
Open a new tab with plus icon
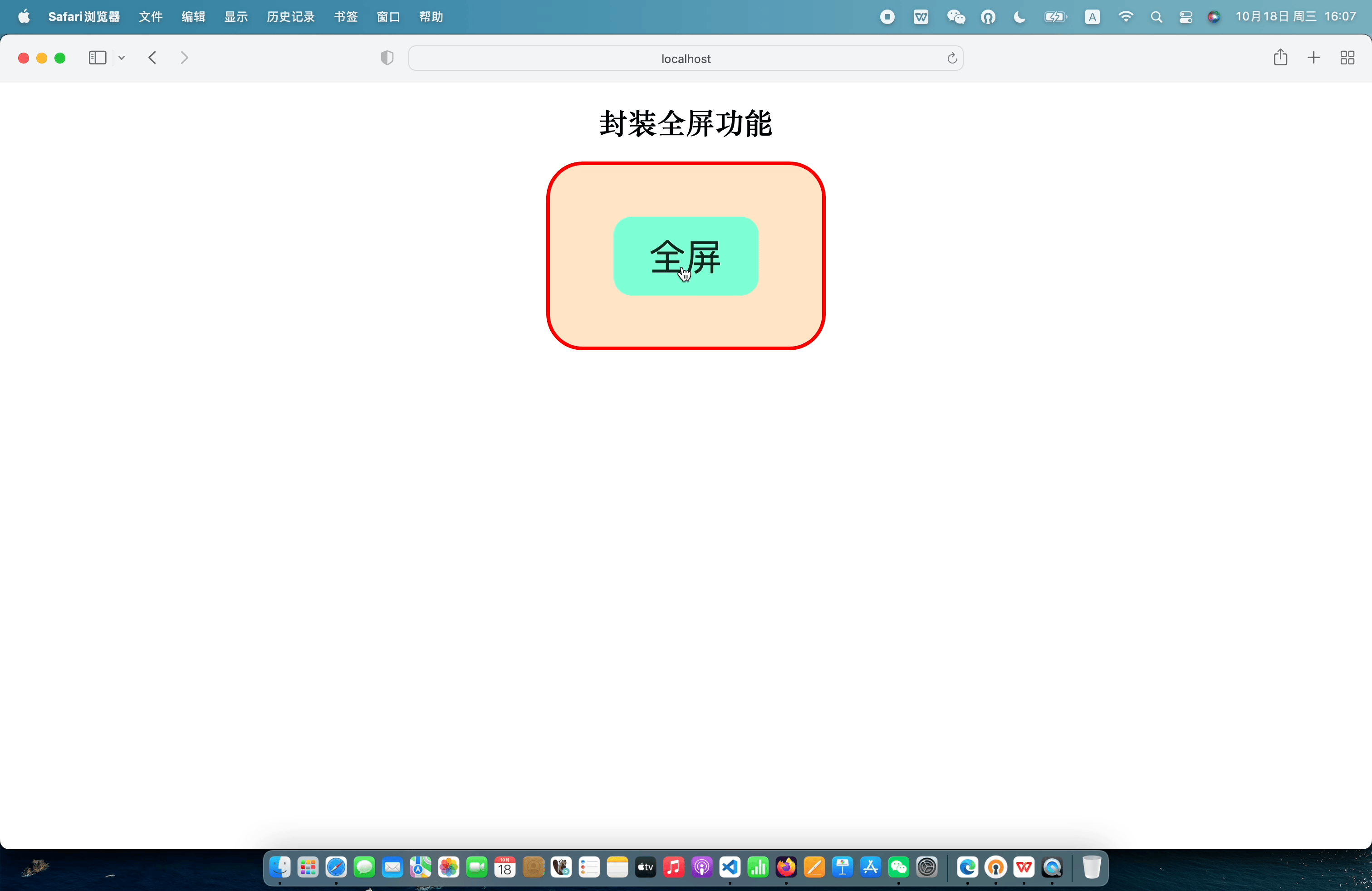(1313, 58)
